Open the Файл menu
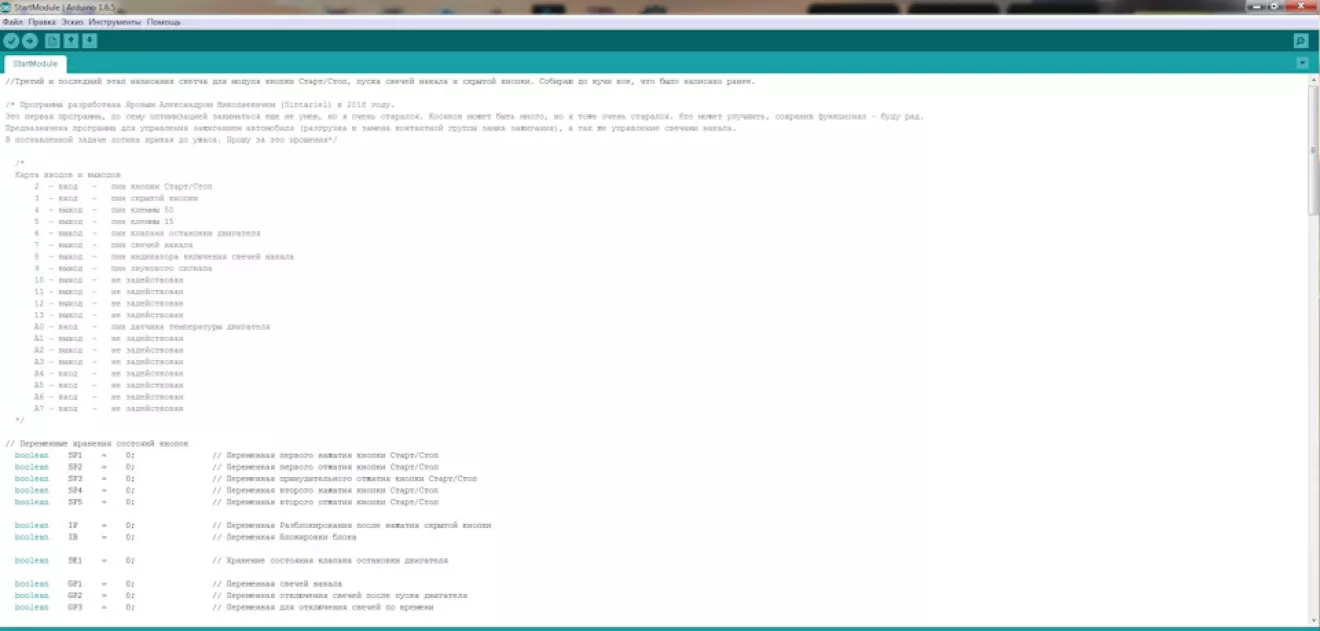This screenshot has height=631, width=1320. (x=12, y=21)
